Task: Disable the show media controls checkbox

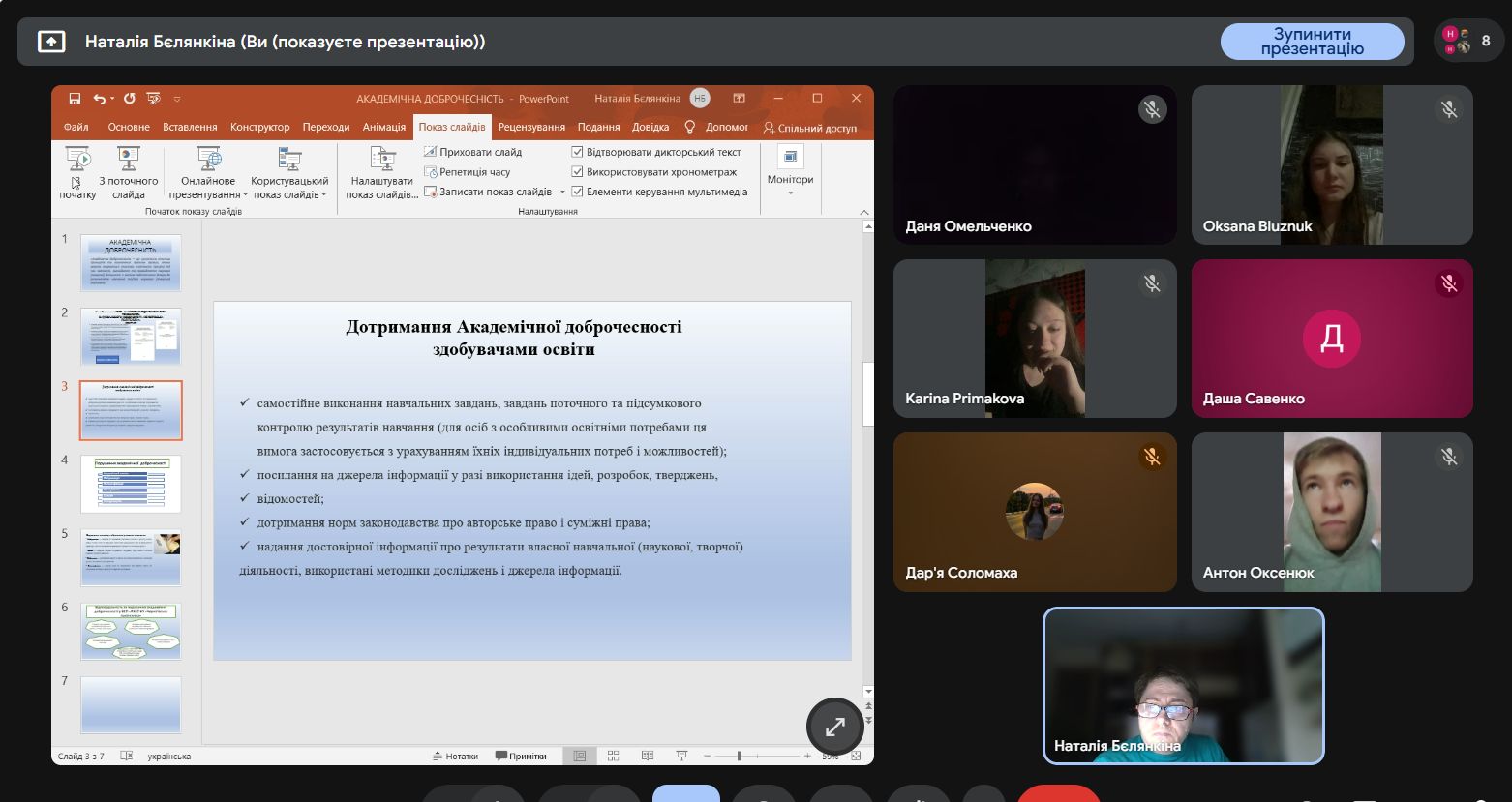Action: (577, 192)
